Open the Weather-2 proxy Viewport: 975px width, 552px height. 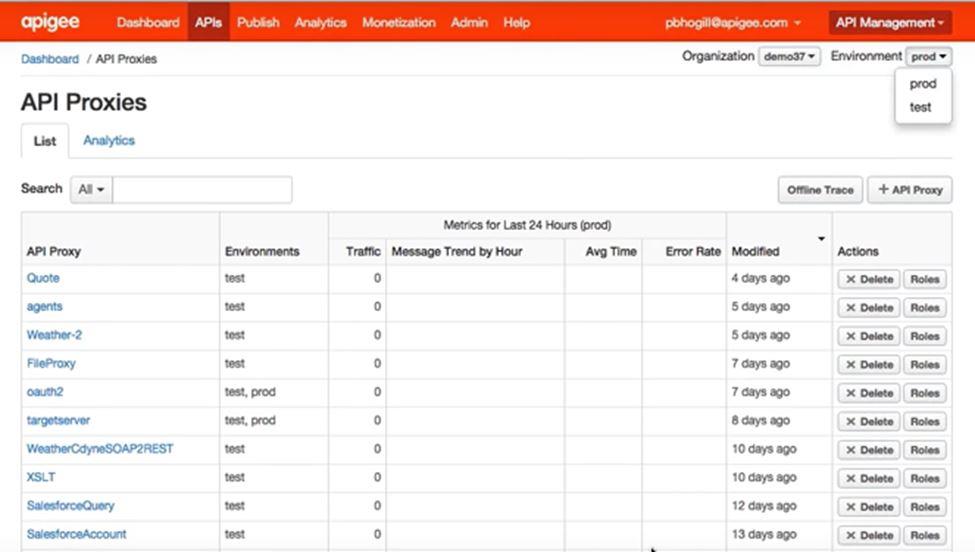pos(54,334)
